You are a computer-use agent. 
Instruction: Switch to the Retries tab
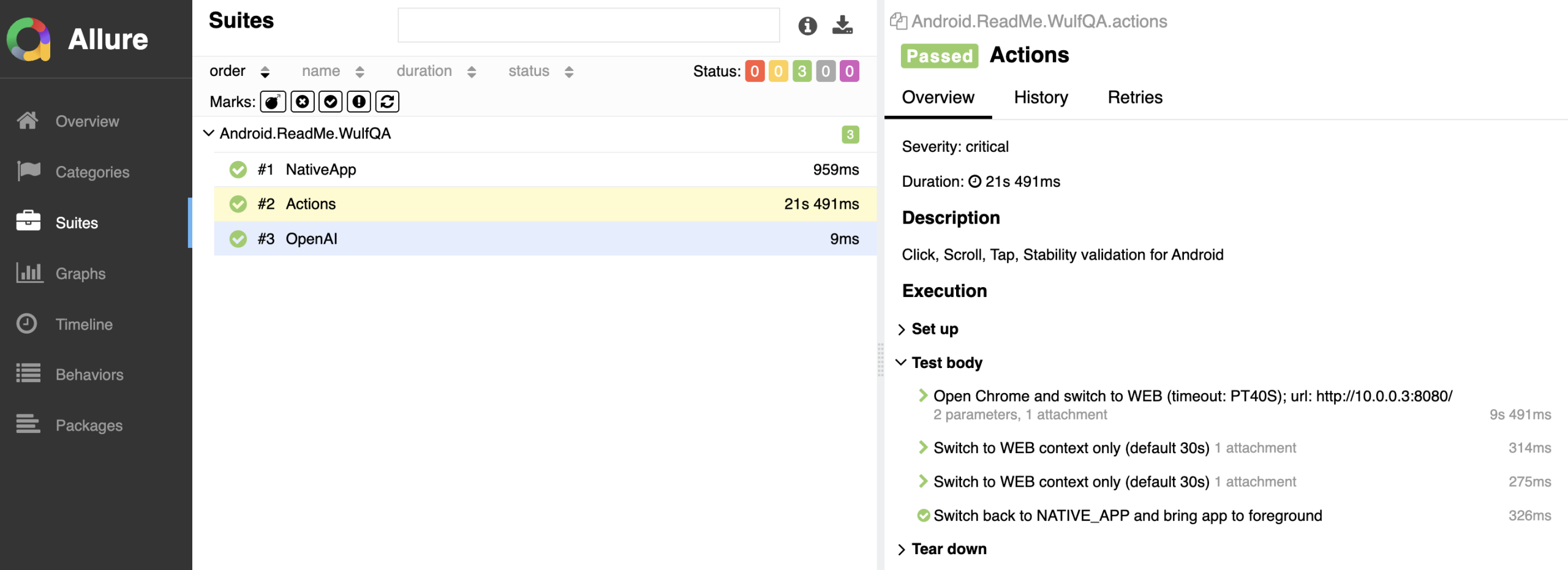pos(1134,97)
